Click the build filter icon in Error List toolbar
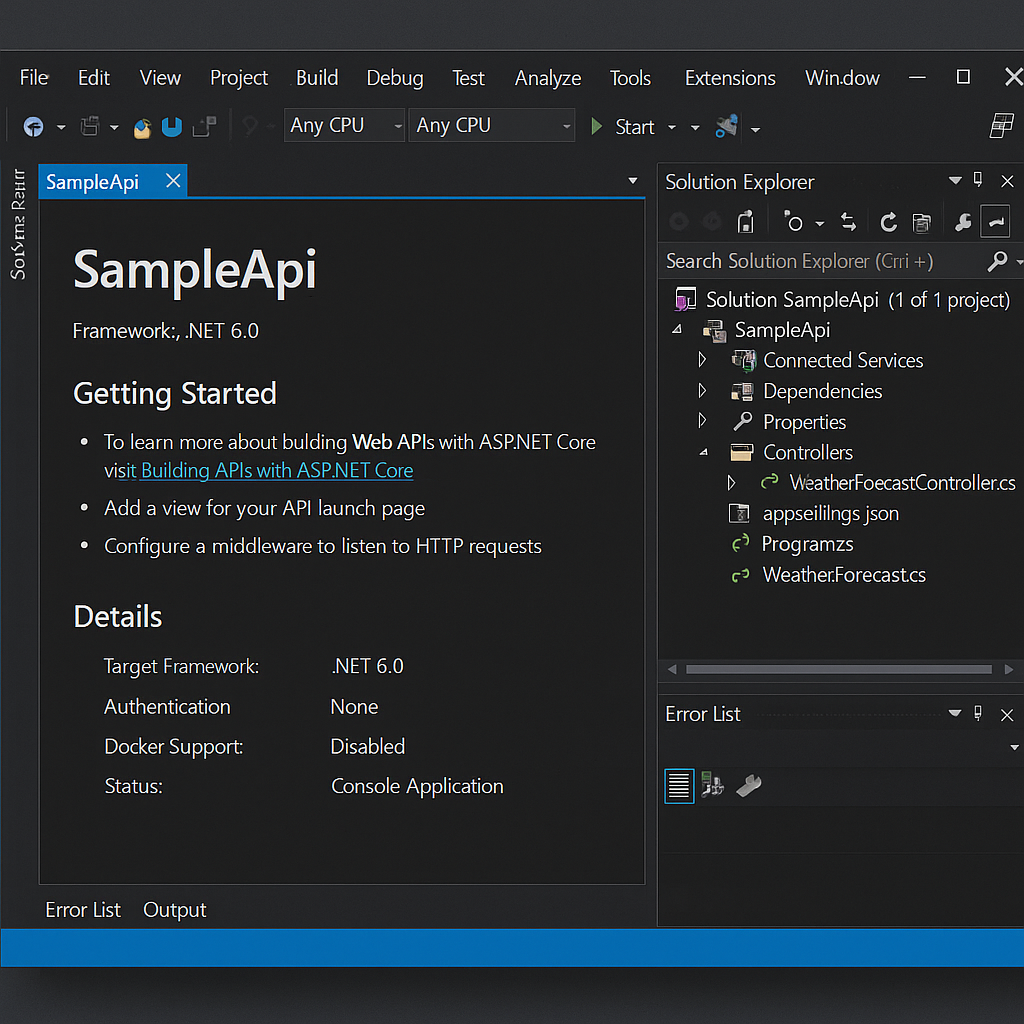 point(712,785)
